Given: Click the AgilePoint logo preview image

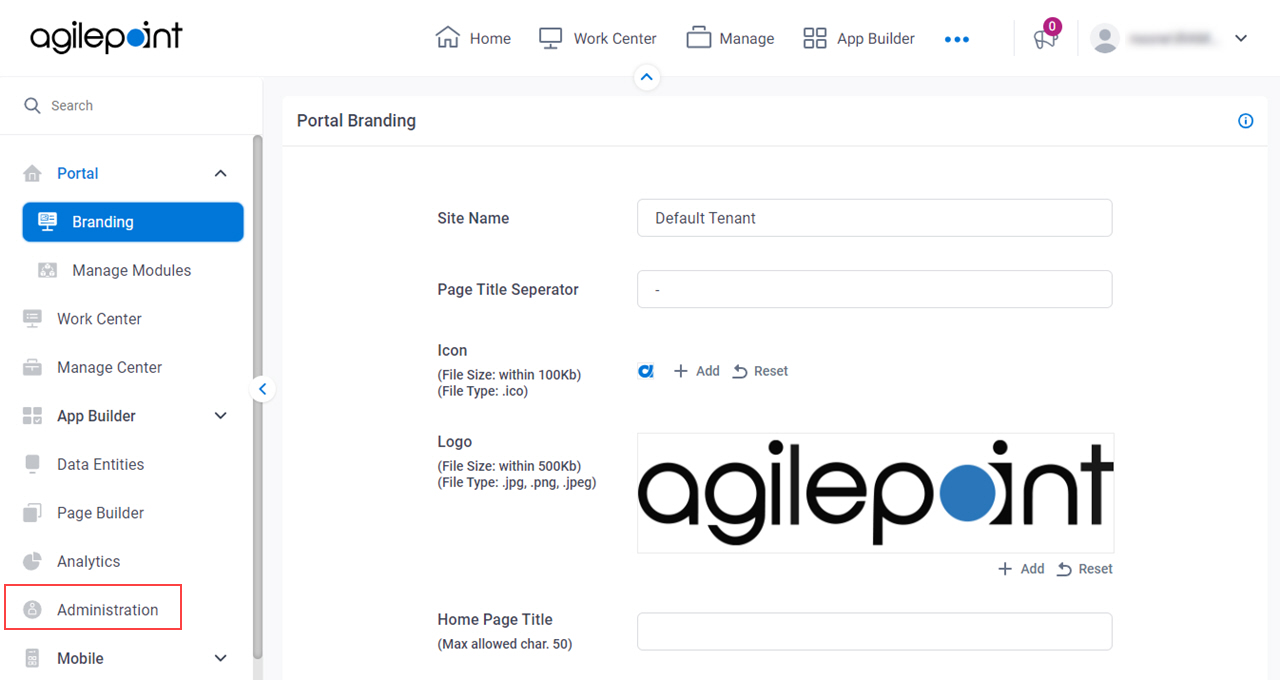Looking at the screenshot, I should (875, 493).
